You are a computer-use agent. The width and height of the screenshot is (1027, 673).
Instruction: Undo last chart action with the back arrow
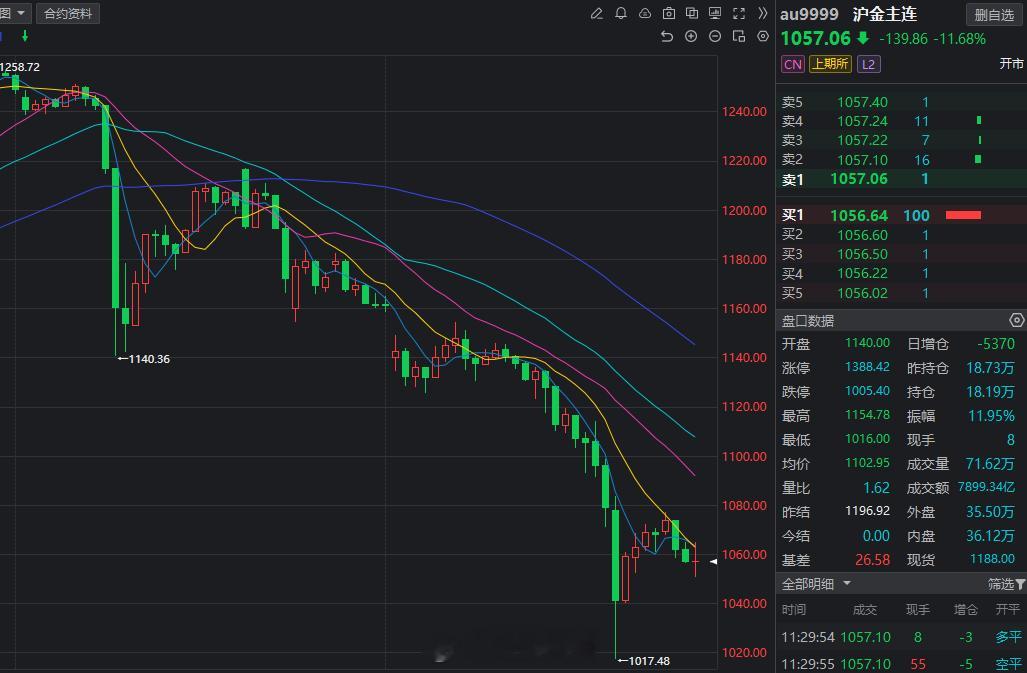[668, 35]
